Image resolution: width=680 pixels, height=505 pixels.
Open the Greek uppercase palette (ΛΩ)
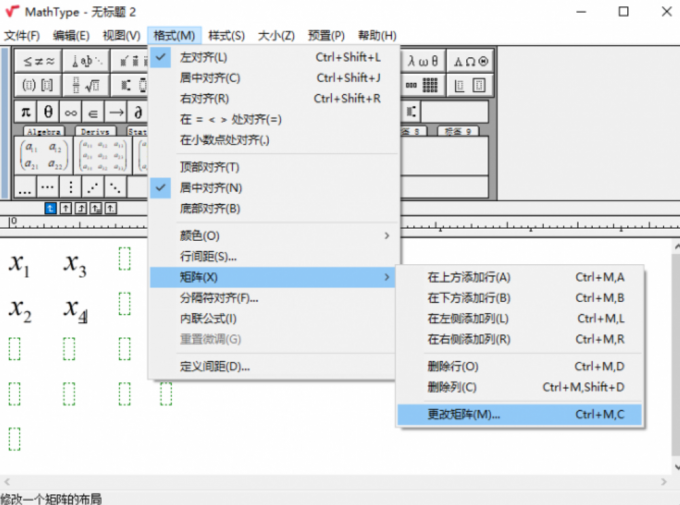(x=471, y=61)
